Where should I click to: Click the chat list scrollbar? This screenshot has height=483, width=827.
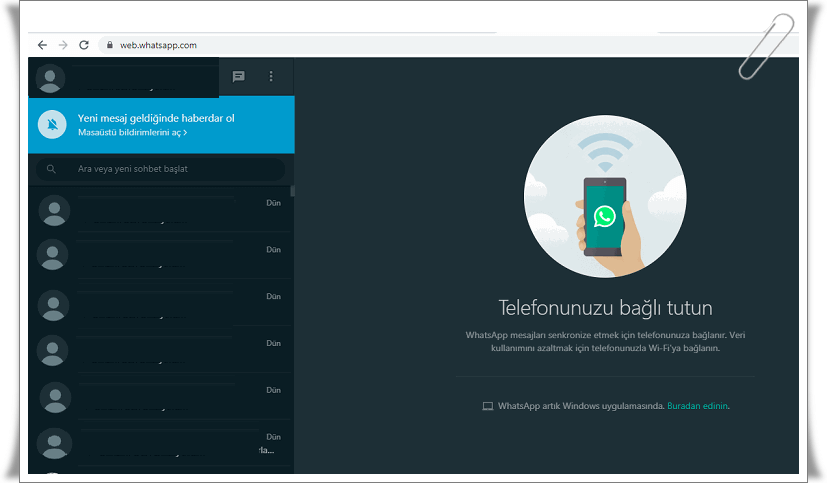coord(292,191)
